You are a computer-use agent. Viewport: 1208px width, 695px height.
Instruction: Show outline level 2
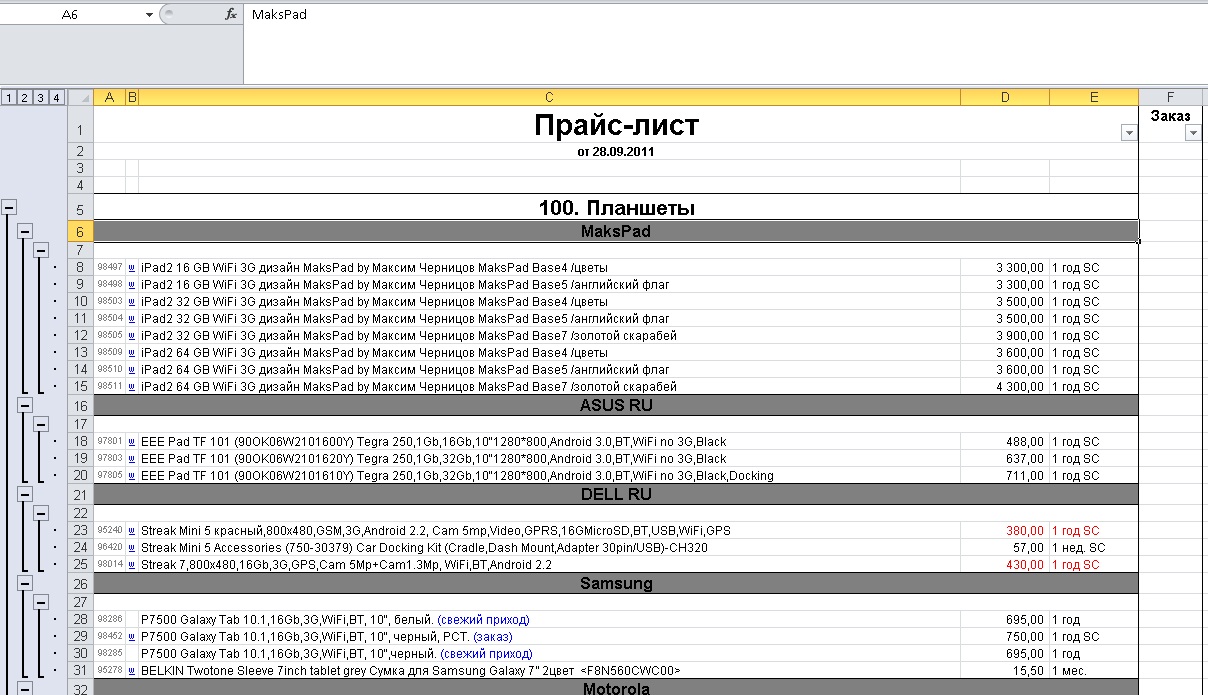coord(25,97)
